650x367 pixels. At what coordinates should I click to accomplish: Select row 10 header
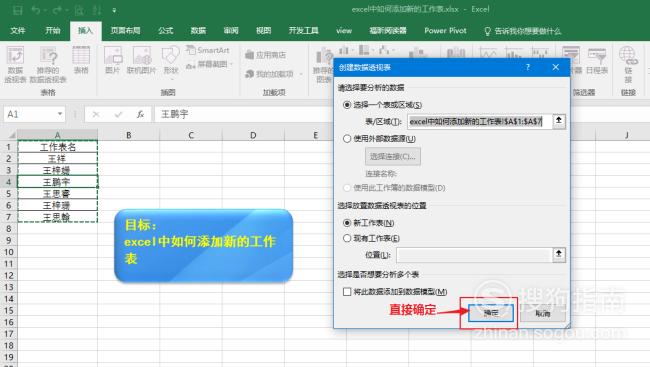pyautogui.click(x=9, y=252)
